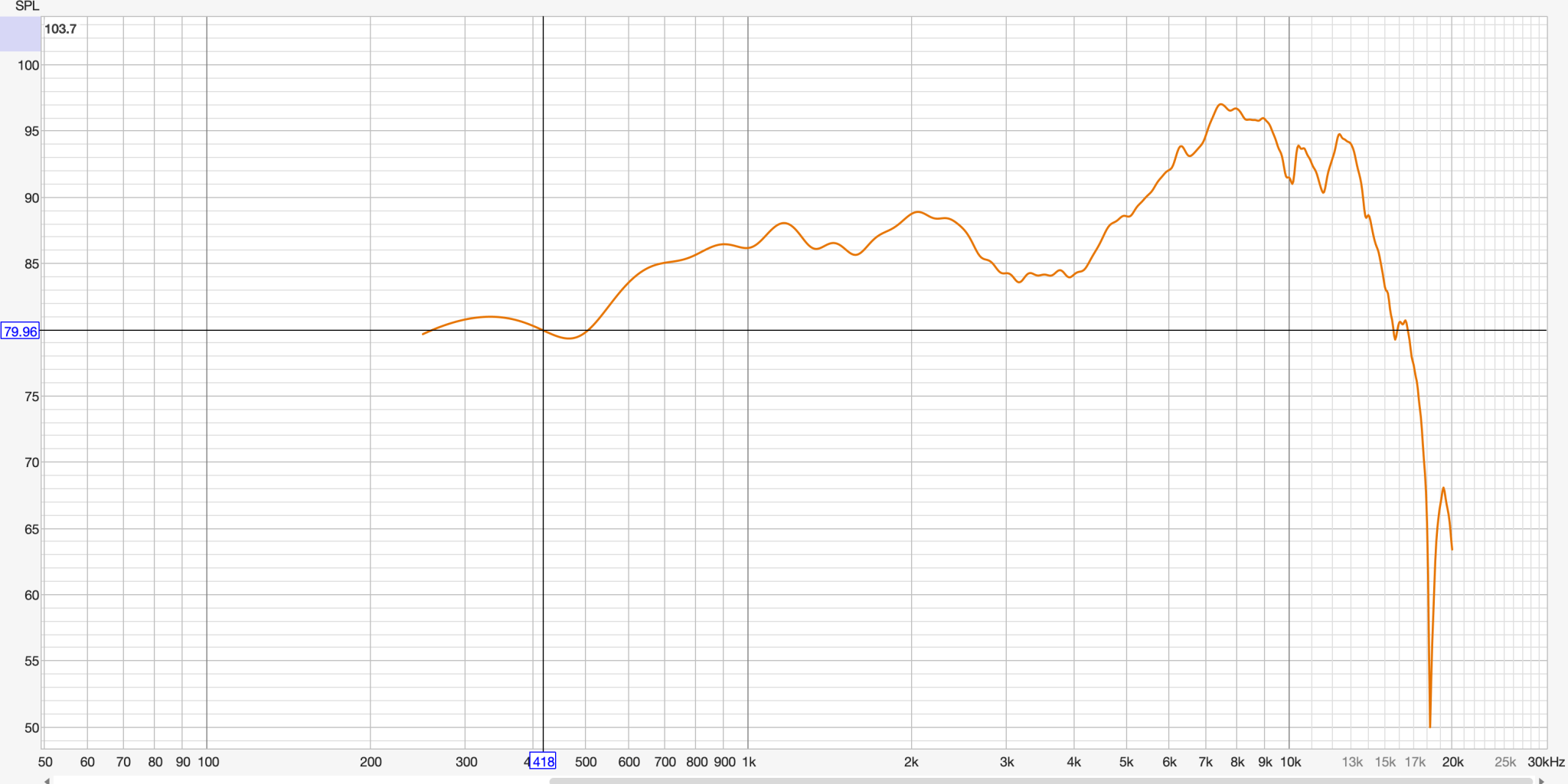Screen dimensions: 1568x784
Task: Click the 418 cursor frequency readout
Action: (543, 761)
